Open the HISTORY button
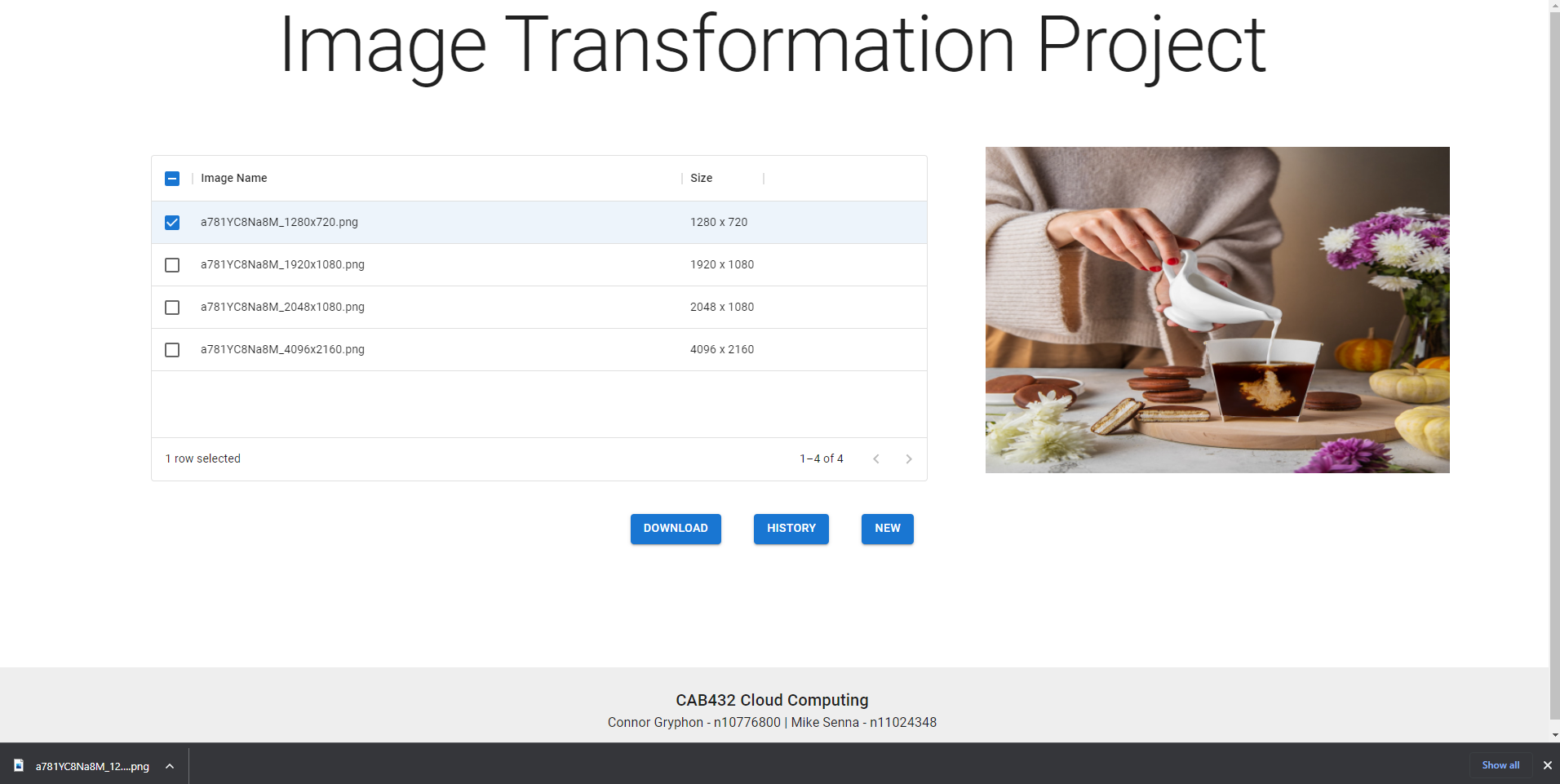The image size is (1560, 784). point(791,529)
